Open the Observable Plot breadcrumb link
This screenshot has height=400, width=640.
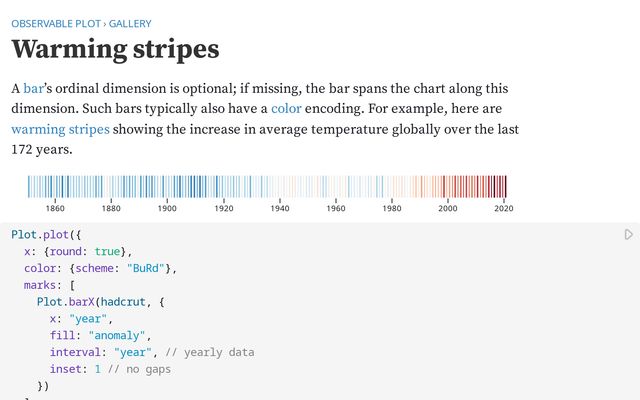[x=56, y=22]
